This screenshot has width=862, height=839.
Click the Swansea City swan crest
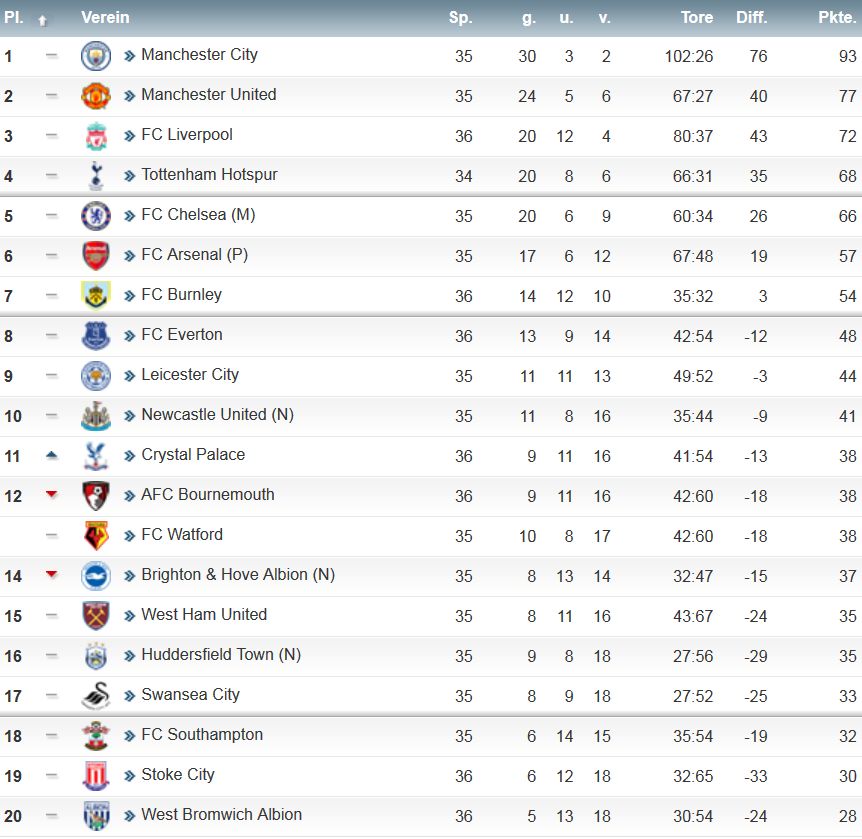[96, 696]
